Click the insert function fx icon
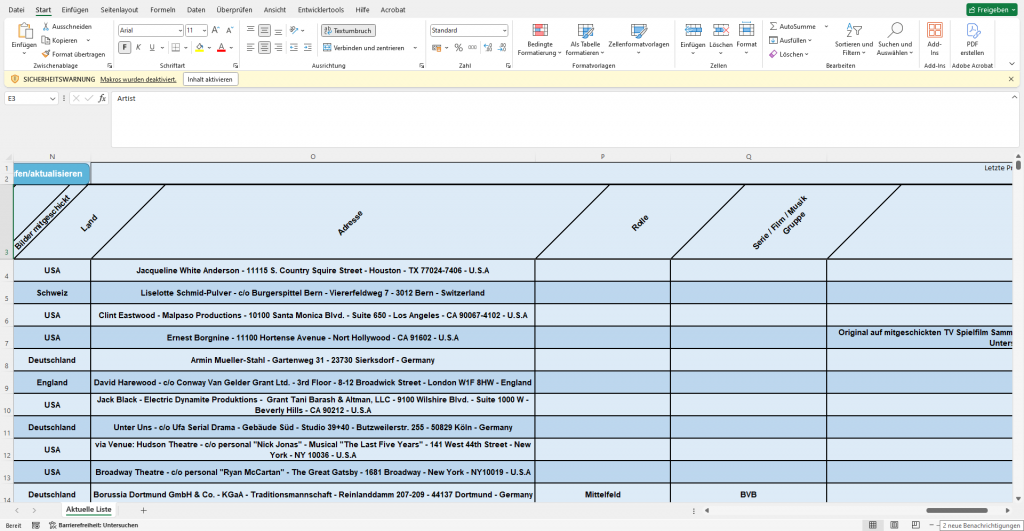The image size is (1024, 531). point(102,98)
